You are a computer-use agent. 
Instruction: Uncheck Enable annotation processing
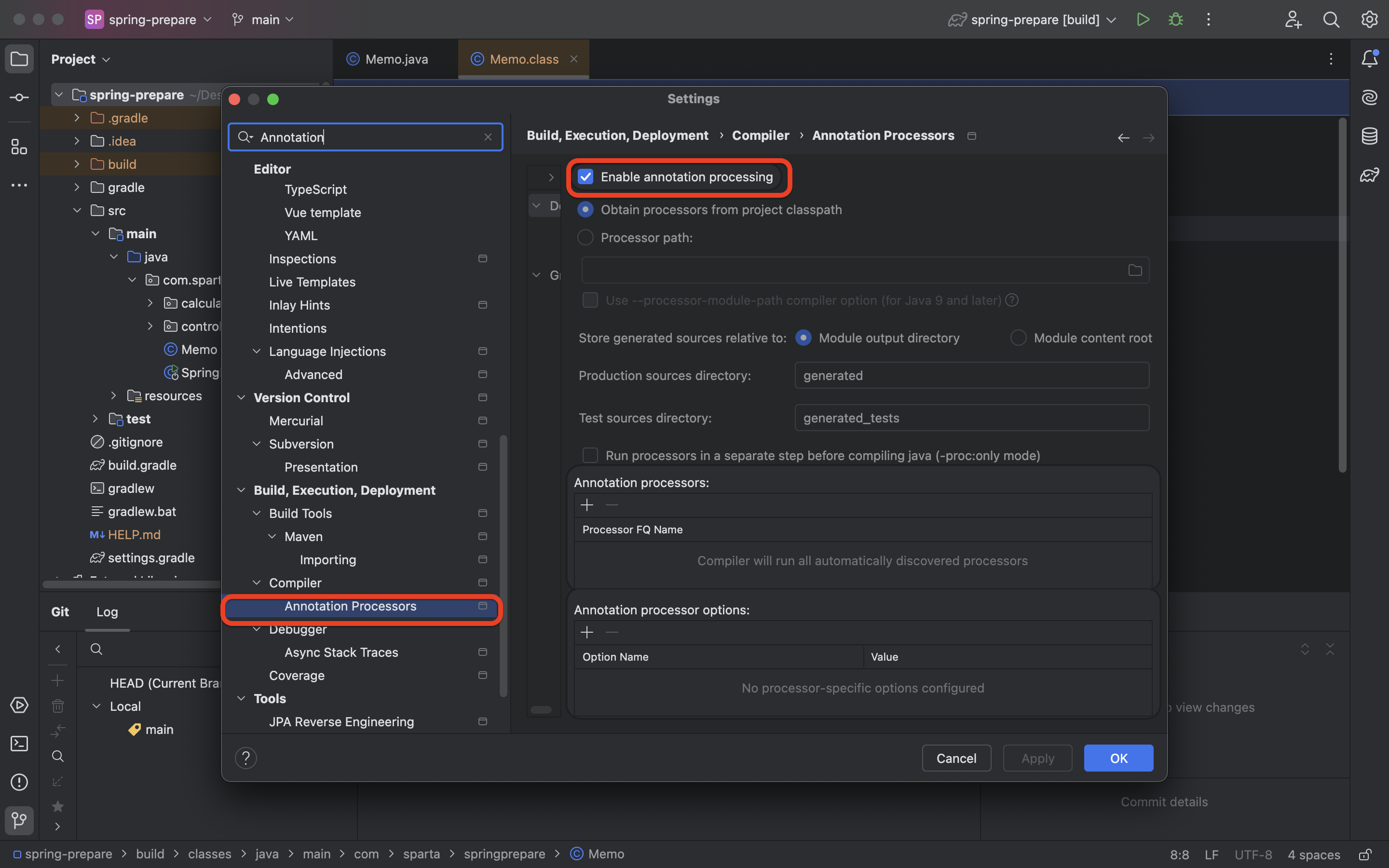pos(586,177)
